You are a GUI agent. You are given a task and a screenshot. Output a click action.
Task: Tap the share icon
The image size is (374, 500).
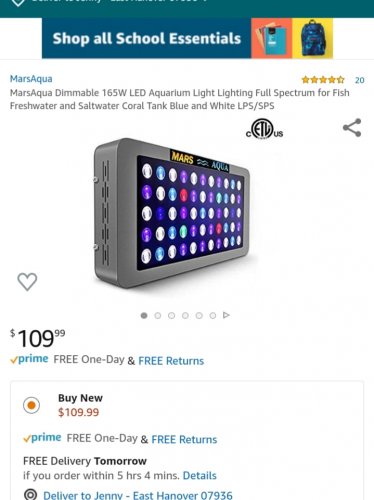[x=352, y=128]
